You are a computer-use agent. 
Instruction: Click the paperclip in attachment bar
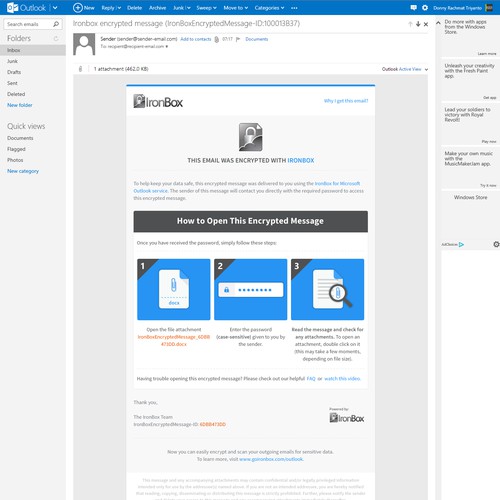(x=80, y=69)
